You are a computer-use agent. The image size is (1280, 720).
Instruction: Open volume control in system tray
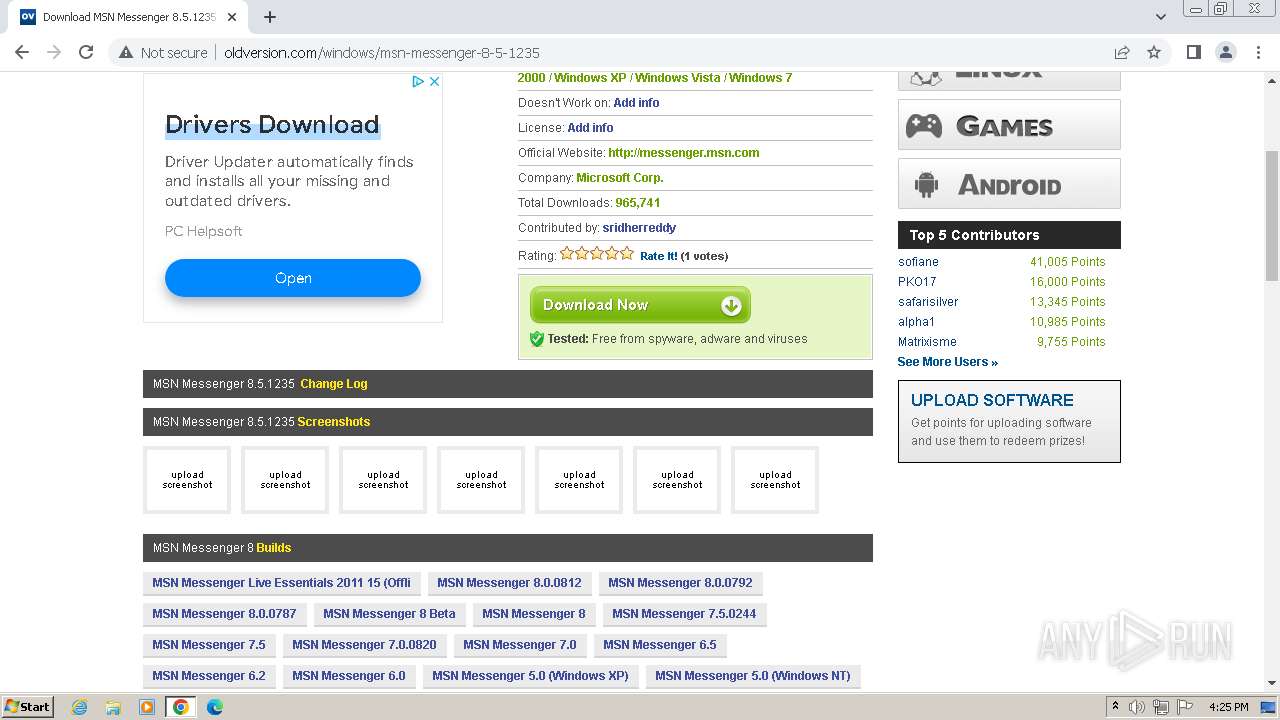point(1137,707)
